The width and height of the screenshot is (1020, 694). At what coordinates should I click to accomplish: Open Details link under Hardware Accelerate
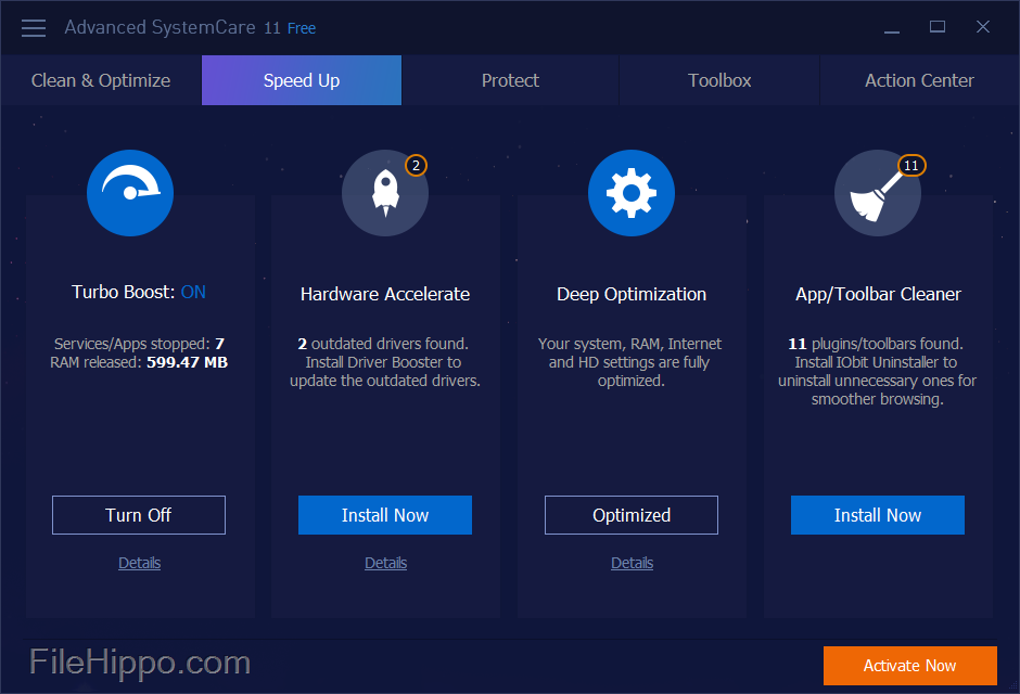click(385, 563)
